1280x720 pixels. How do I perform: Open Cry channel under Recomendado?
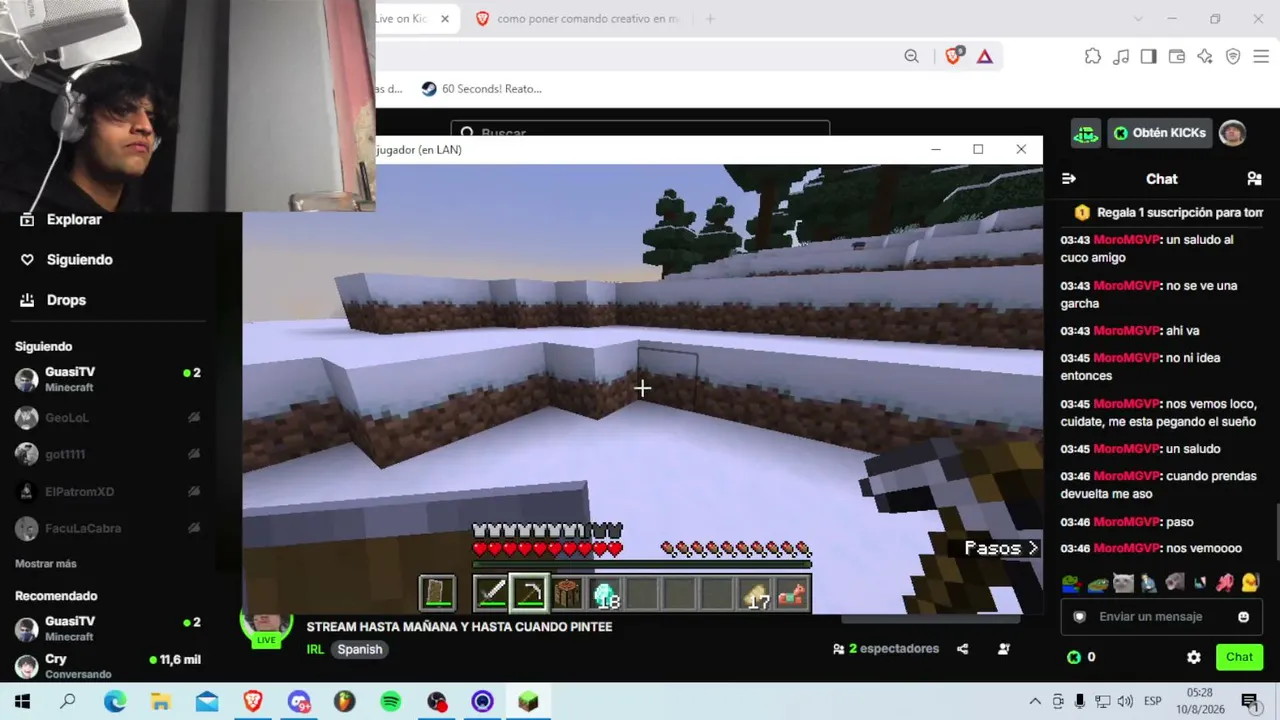[x=107, y=666]
